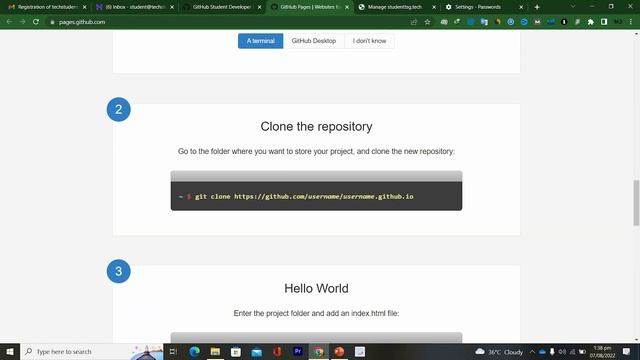Click the Hello World heading
Screen dimensions: 640x360
pyautogui.click(x=316, y=289)
